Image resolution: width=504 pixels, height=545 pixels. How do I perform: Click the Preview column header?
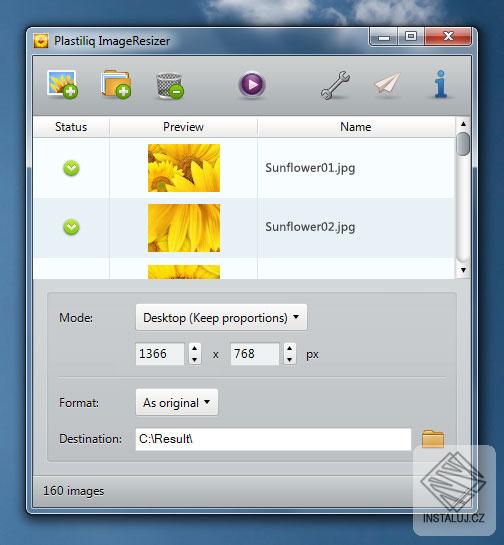point(184,127)
